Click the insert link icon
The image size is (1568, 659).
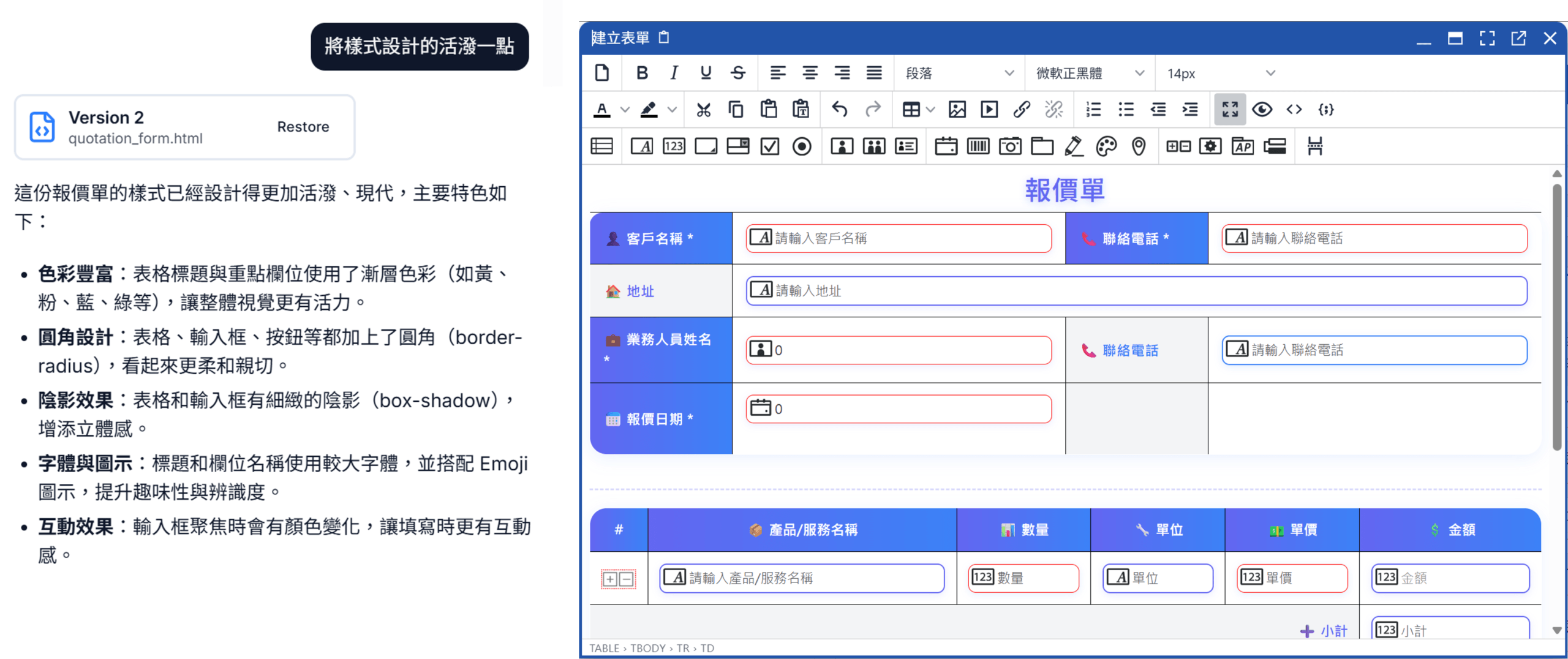[x=1021, y=110]
